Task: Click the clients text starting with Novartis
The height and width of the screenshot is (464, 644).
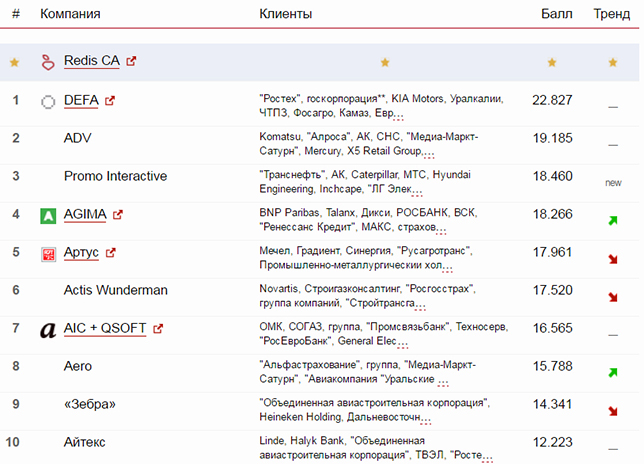Action: tap(367, 296)
